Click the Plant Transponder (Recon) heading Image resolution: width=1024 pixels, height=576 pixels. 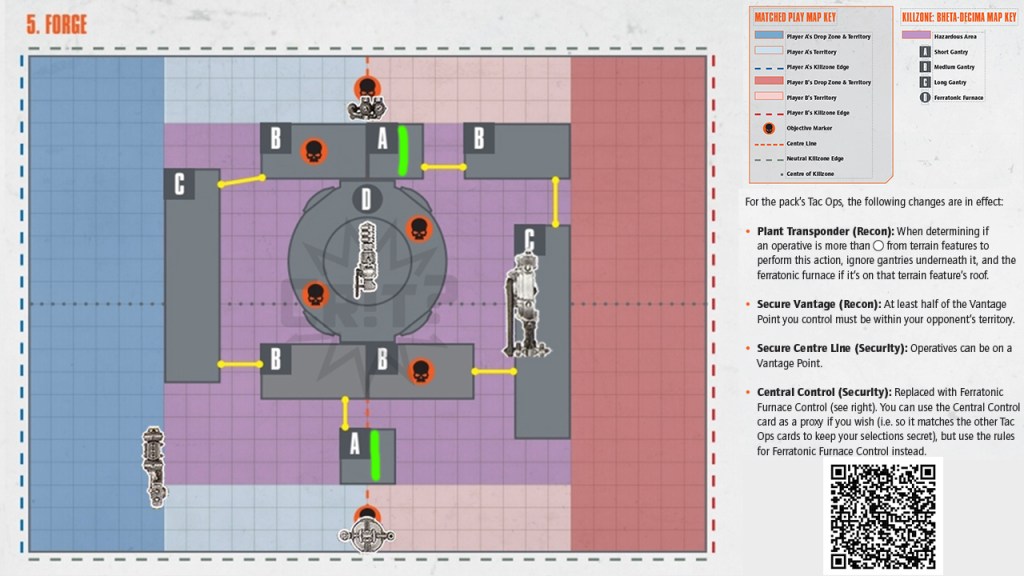[x=814, y=229]
